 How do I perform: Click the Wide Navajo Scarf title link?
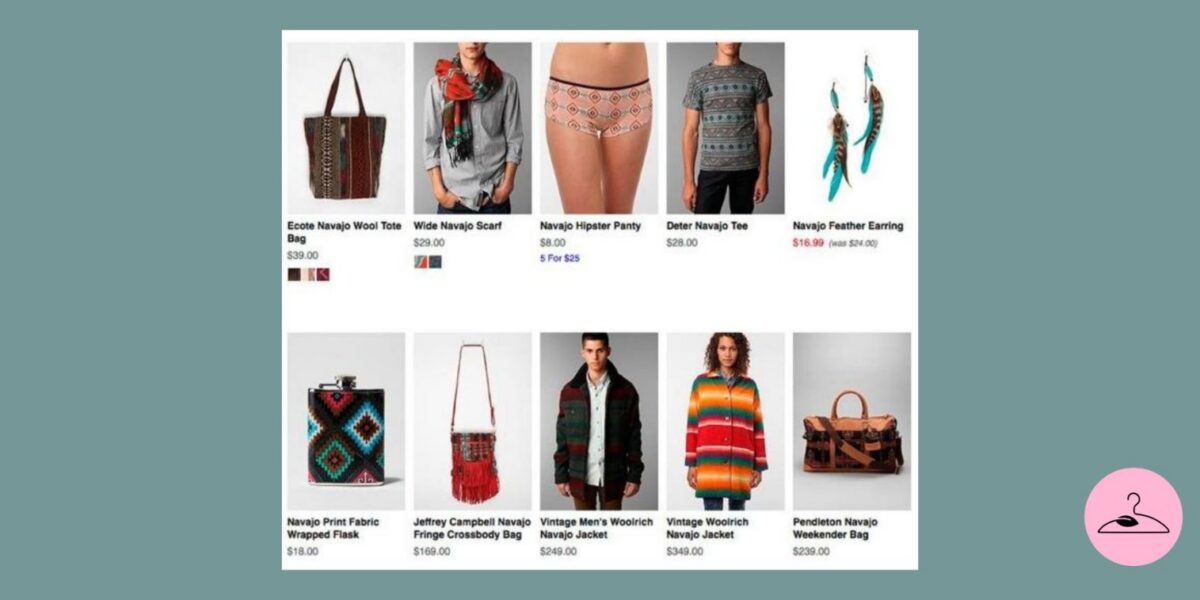tap(457, 226)
